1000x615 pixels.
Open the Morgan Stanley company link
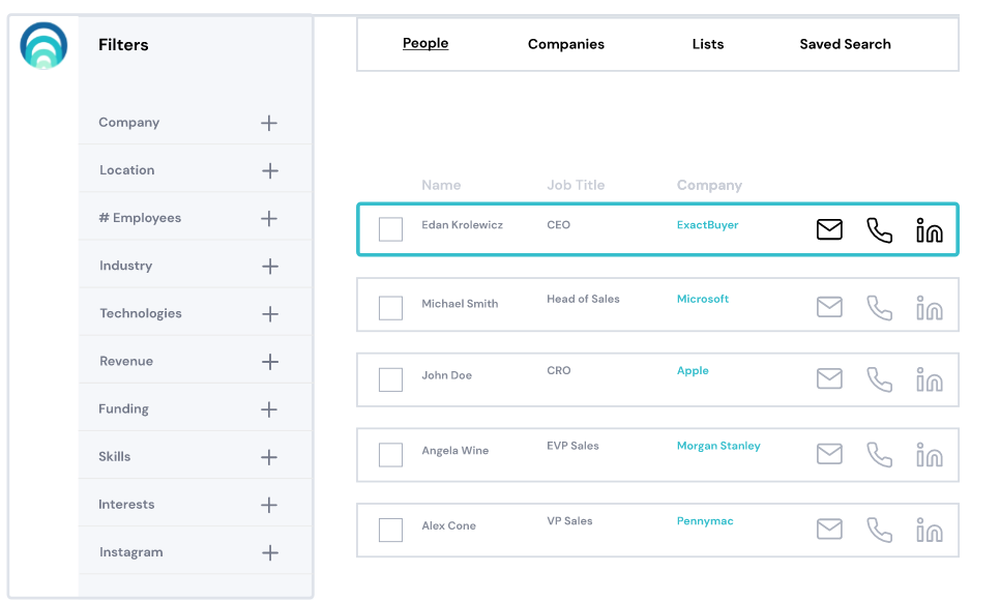(x=718, y=446)
